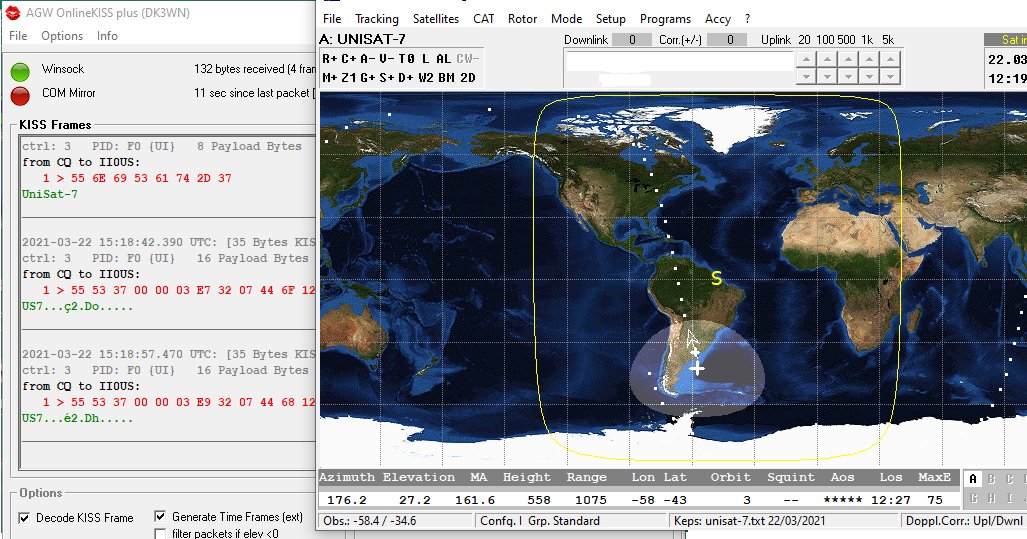Click the red COM Mirror status light
This screenshot has height=539, width=1027.
[20, 96]
